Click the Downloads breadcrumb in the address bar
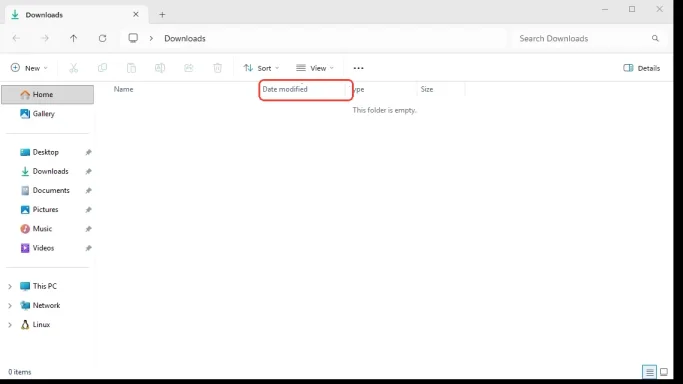This screenshot has height=384, width=683. (x=185, y=38)
